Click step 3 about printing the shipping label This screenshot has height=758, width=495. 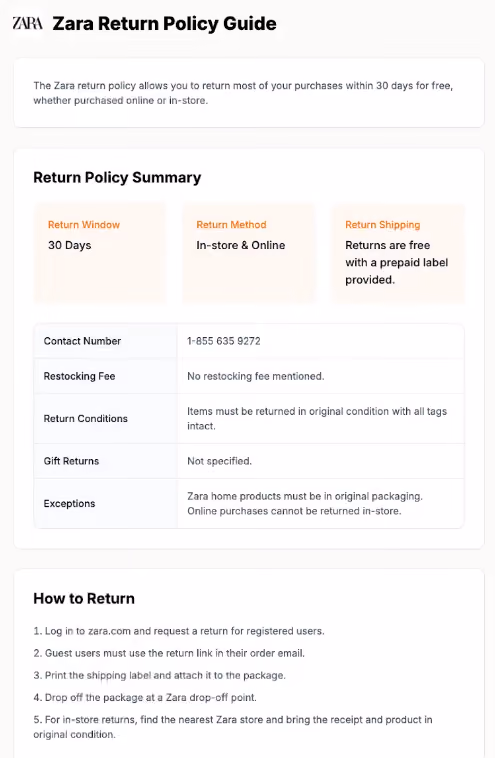[x=160, y=676]
